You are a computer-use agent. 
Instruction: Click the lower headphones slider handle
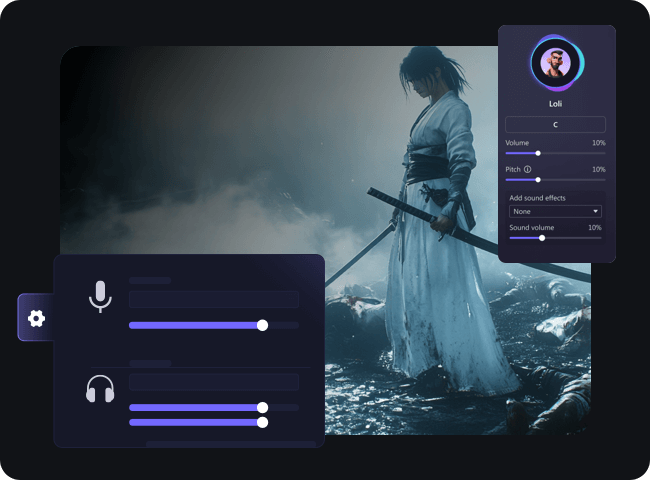pyautogui.click(x=262, y=422)
